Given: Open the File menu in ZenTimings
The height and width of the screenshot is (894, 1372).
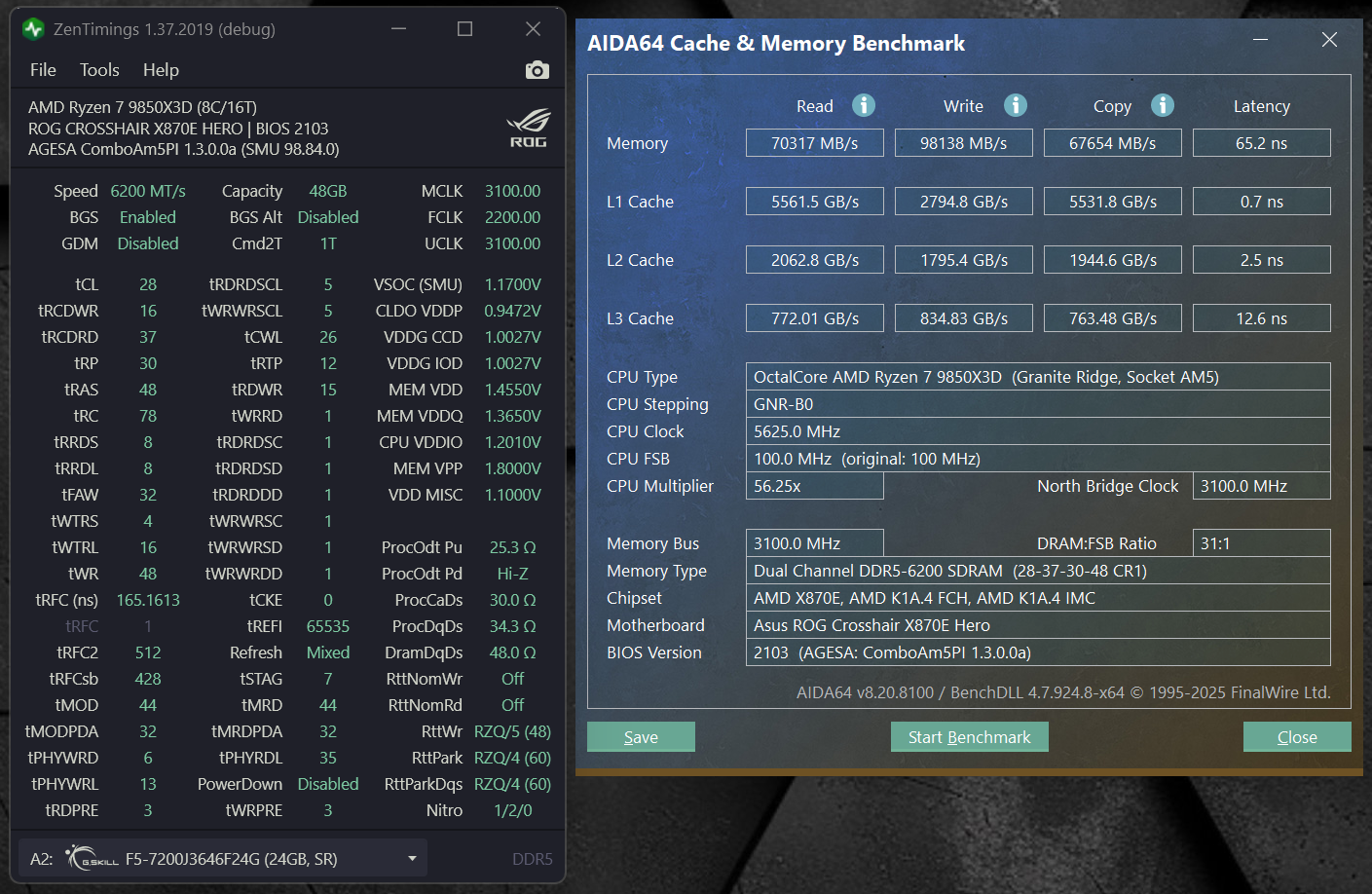Looking at the screenshot, I should 43,70.
